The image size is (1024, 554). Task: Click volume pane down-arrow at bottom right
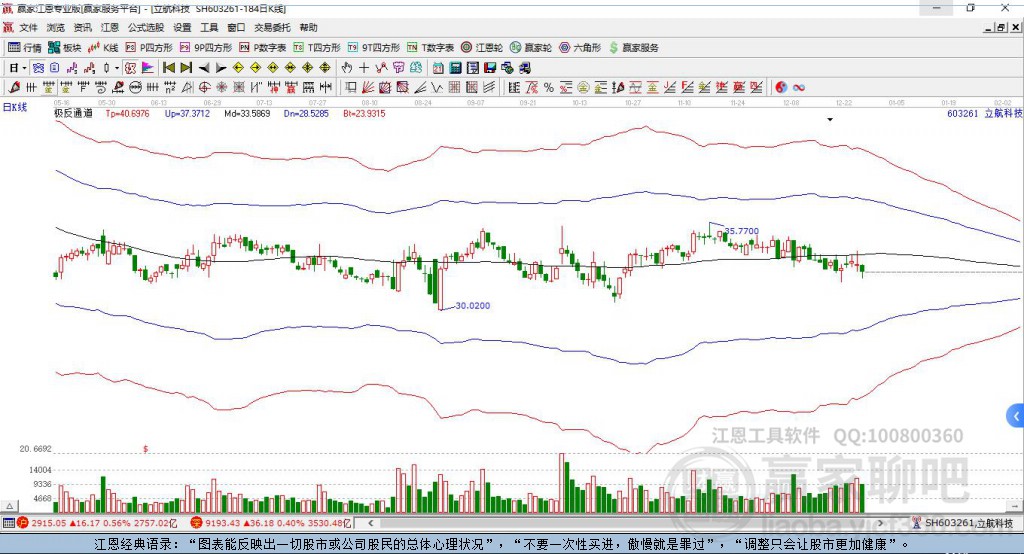[1015, 506]
